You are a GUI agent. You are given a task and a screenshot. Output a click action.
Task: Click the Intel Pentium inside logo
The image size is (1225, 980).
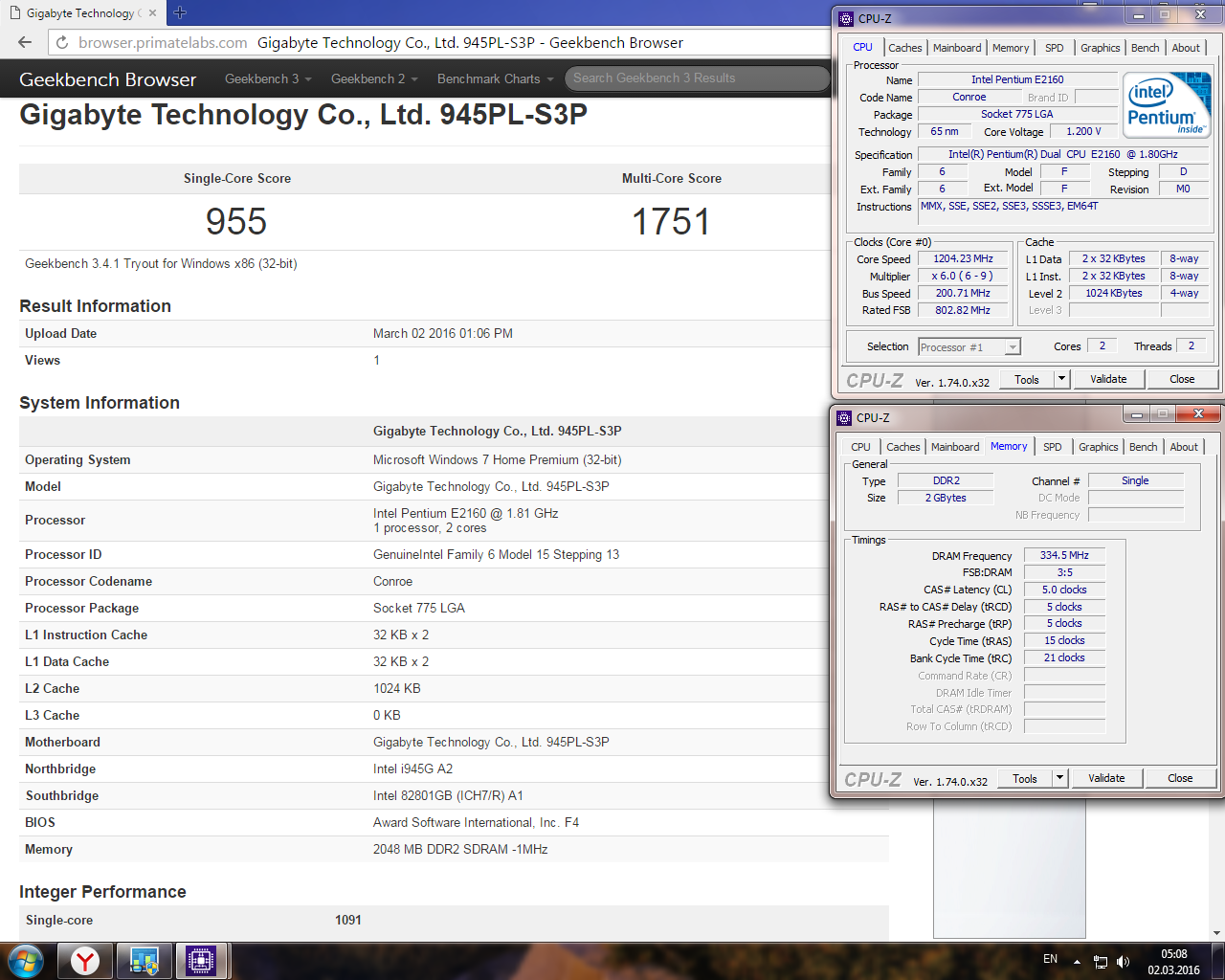[x=1167, y=105]
